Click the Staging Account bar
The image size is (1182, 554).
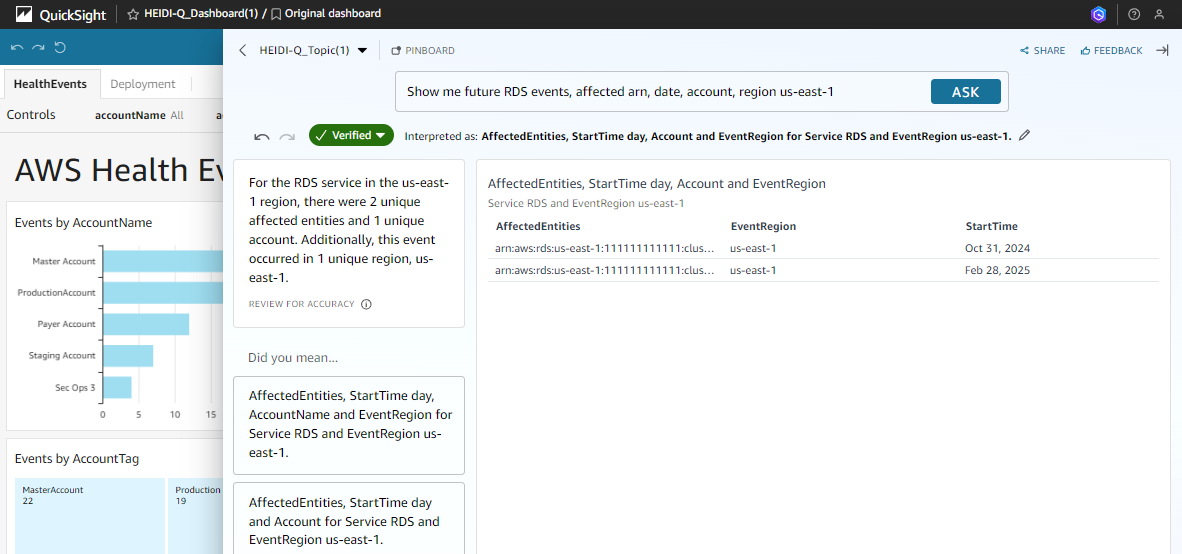click(128, 356)
